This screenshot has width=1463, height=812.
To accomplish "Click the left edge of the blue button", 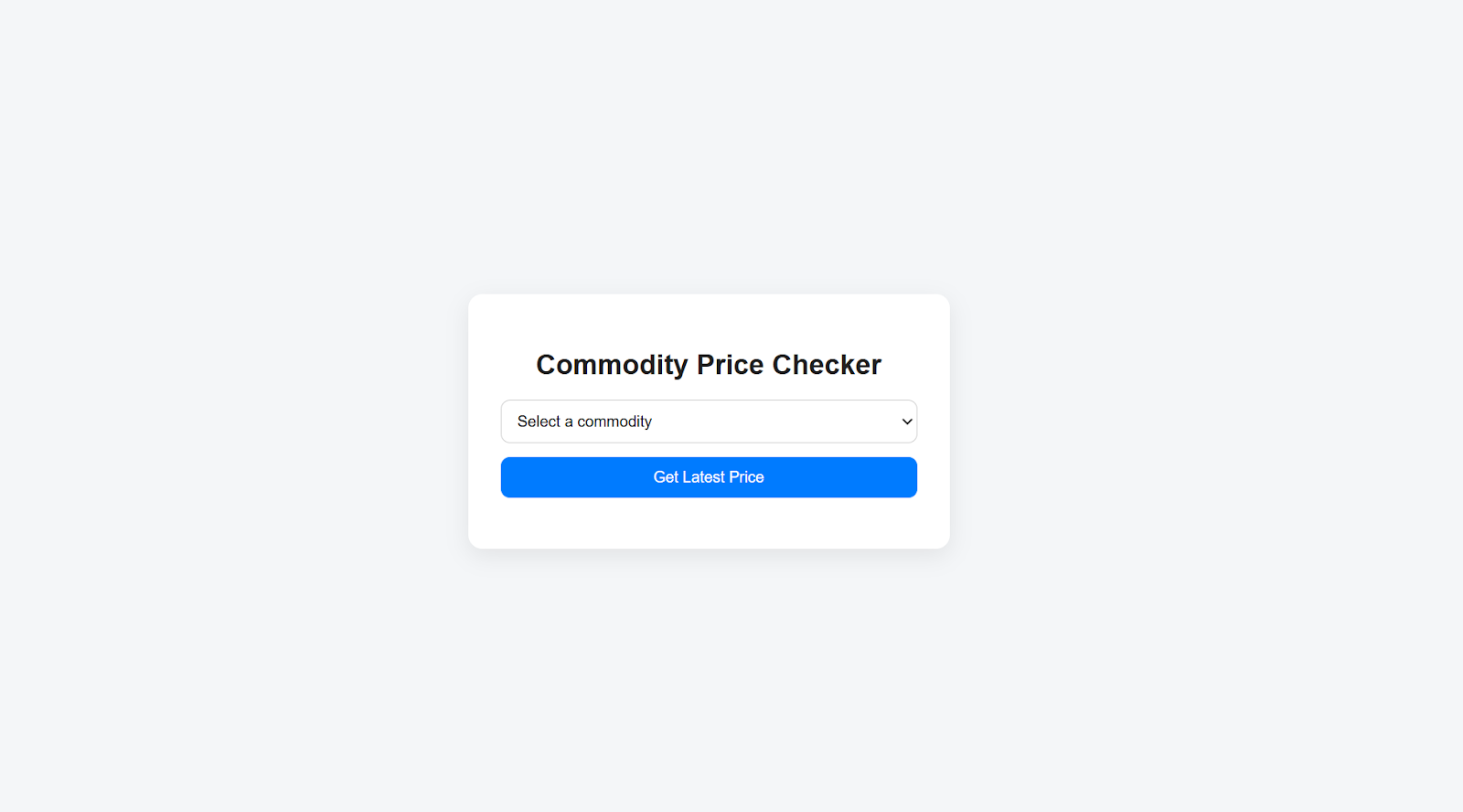I will [508, 477].
